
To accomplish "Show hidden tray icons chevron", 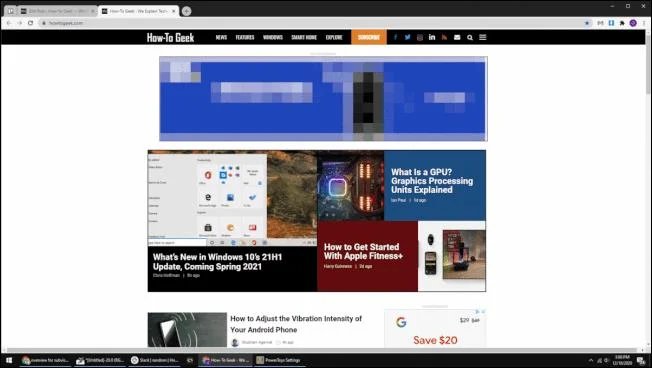I will (x=591, y=361).
